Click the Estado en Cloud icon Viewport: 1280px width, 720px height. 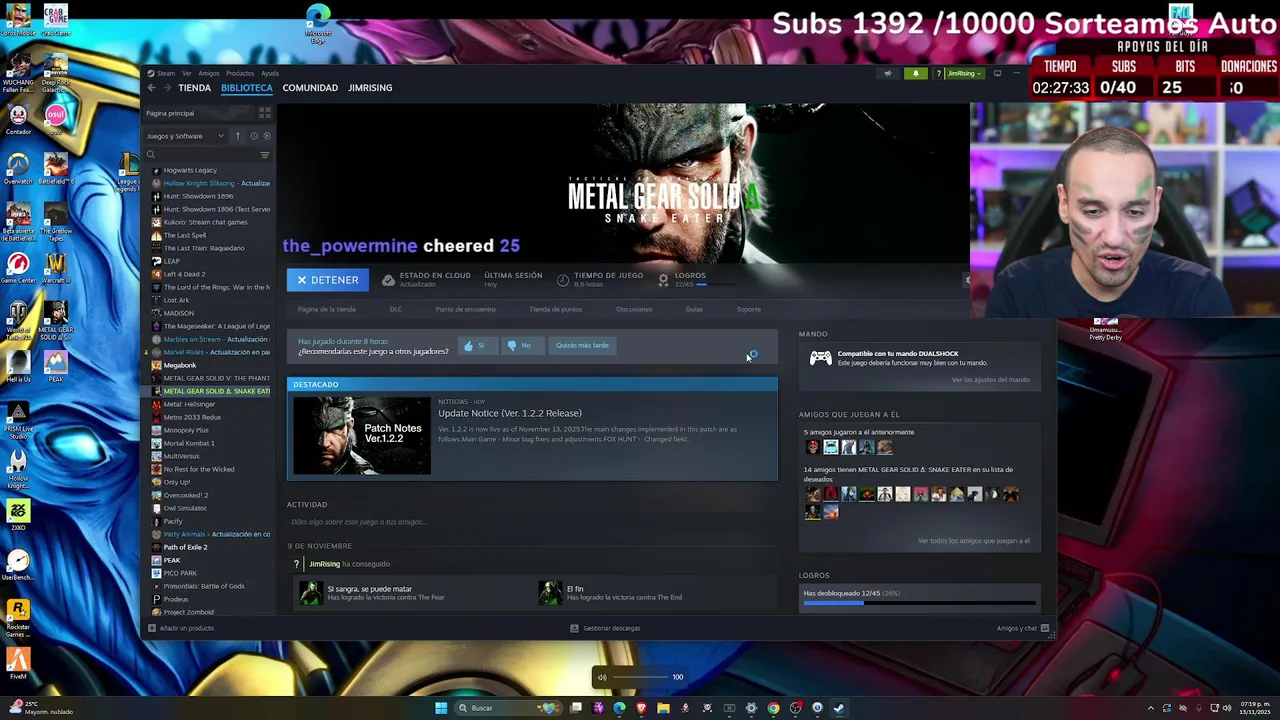pyautogui.click(x=388, y=280)
